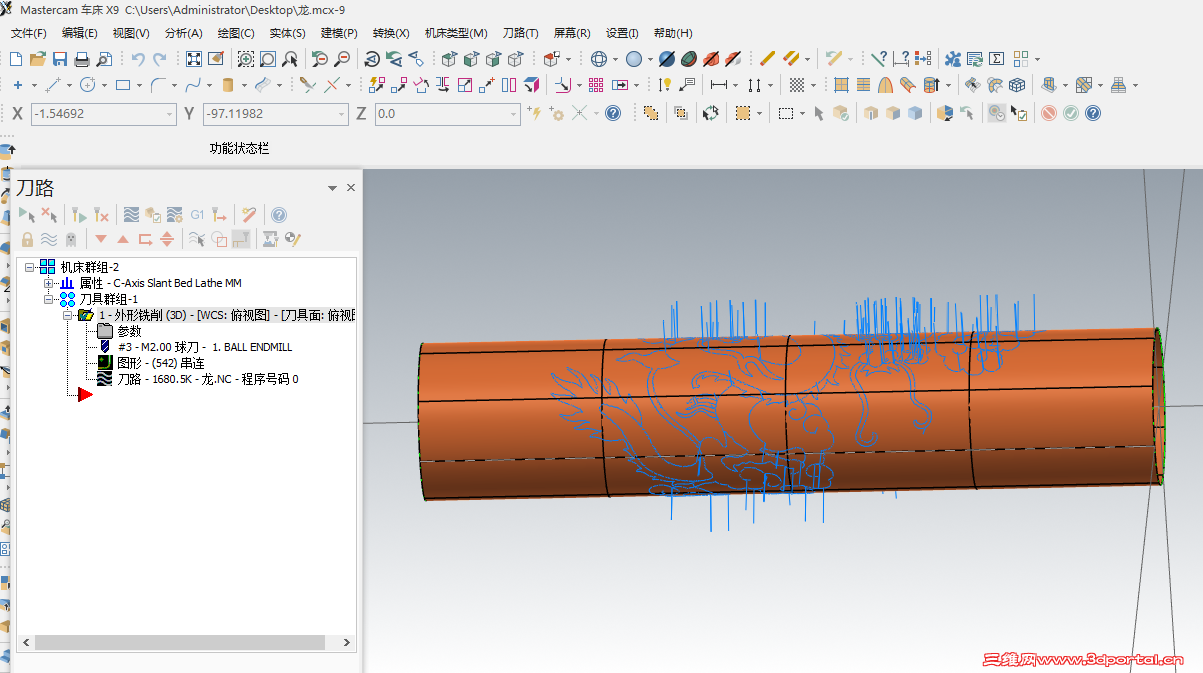Backplot selected operations with the wave icon
Viewport: 1203px width, 673px height.
(x=131, y=214)
